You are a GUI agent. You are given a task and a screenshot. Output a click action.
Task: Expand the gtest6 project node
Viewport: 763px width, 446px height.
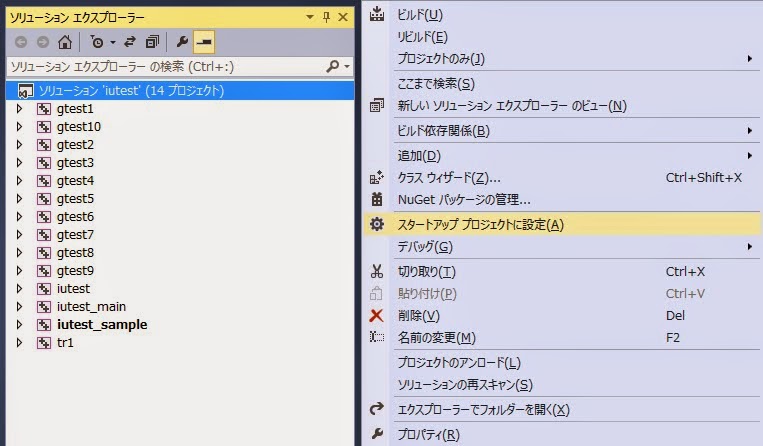click(19, 216)
